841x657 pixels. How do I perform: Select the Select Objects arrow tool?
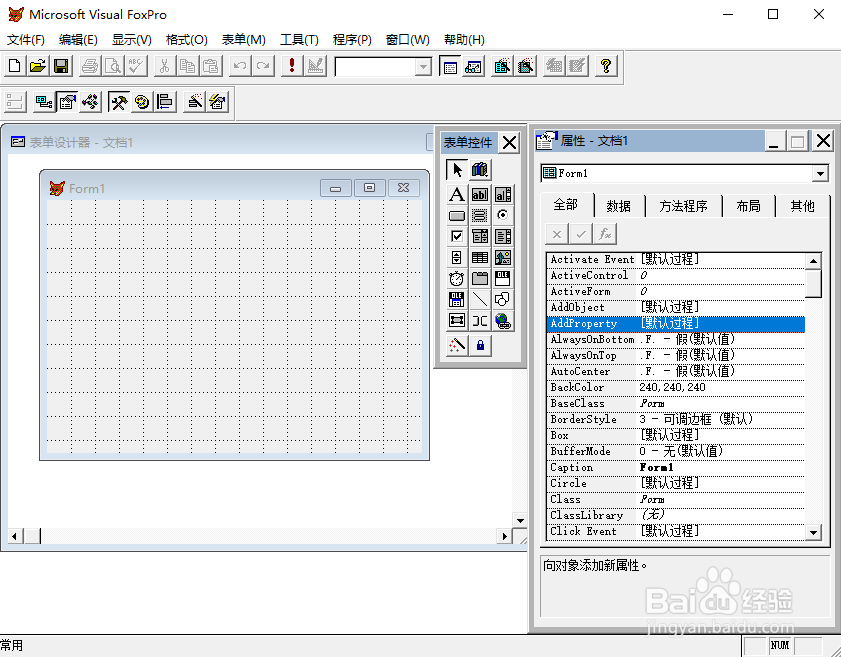[456, 170]
